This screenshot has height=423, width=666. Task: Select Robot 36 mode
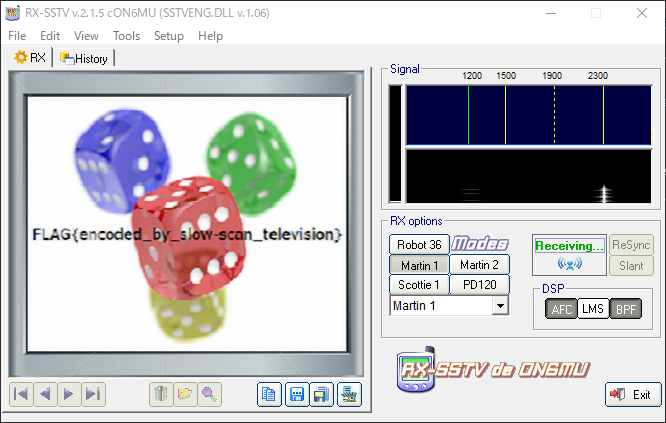pos(419,245)
